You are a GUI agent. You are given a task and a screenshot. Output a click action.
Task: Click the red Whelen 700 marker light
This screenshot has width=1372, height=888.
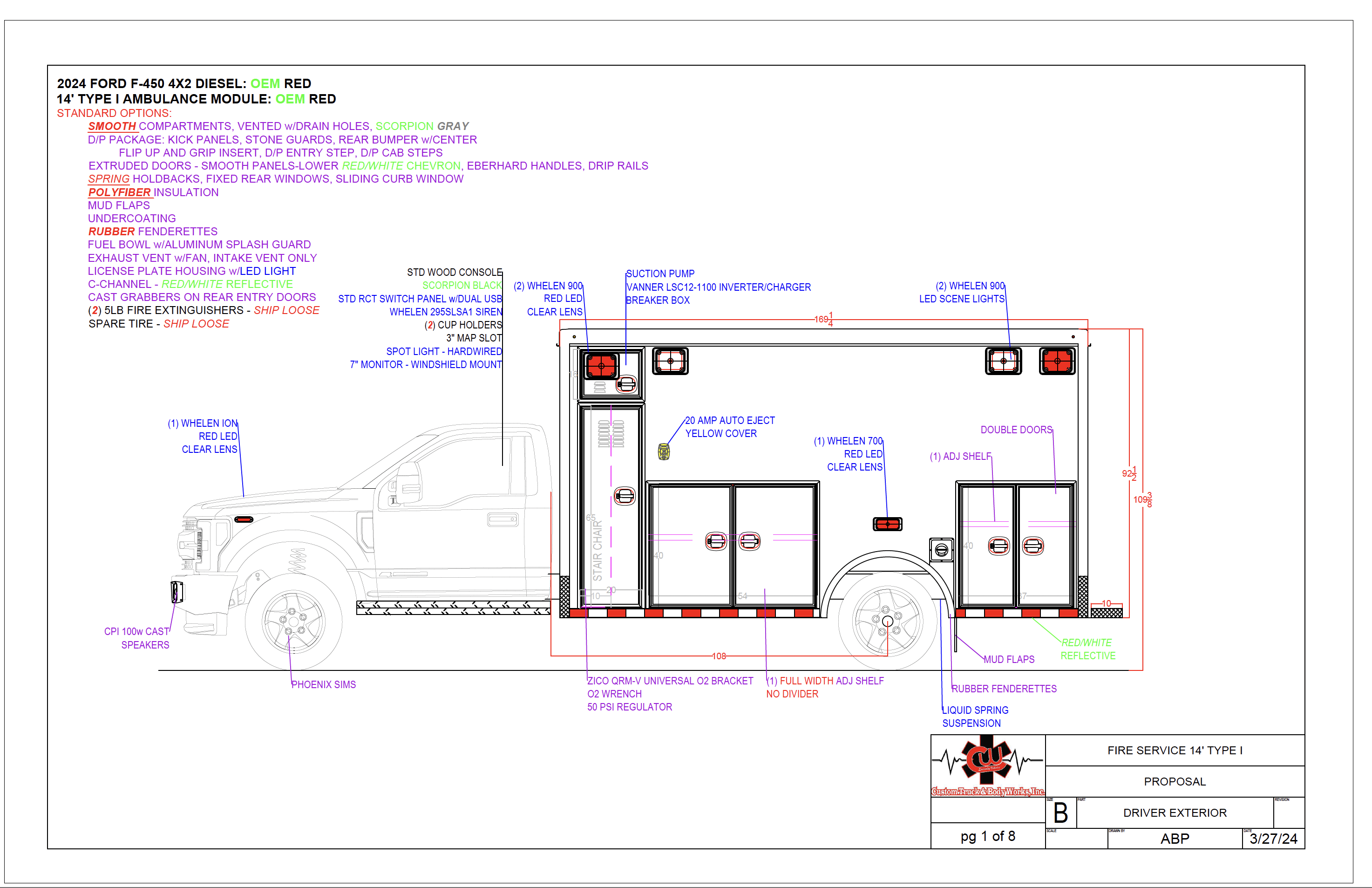(887, 524)
